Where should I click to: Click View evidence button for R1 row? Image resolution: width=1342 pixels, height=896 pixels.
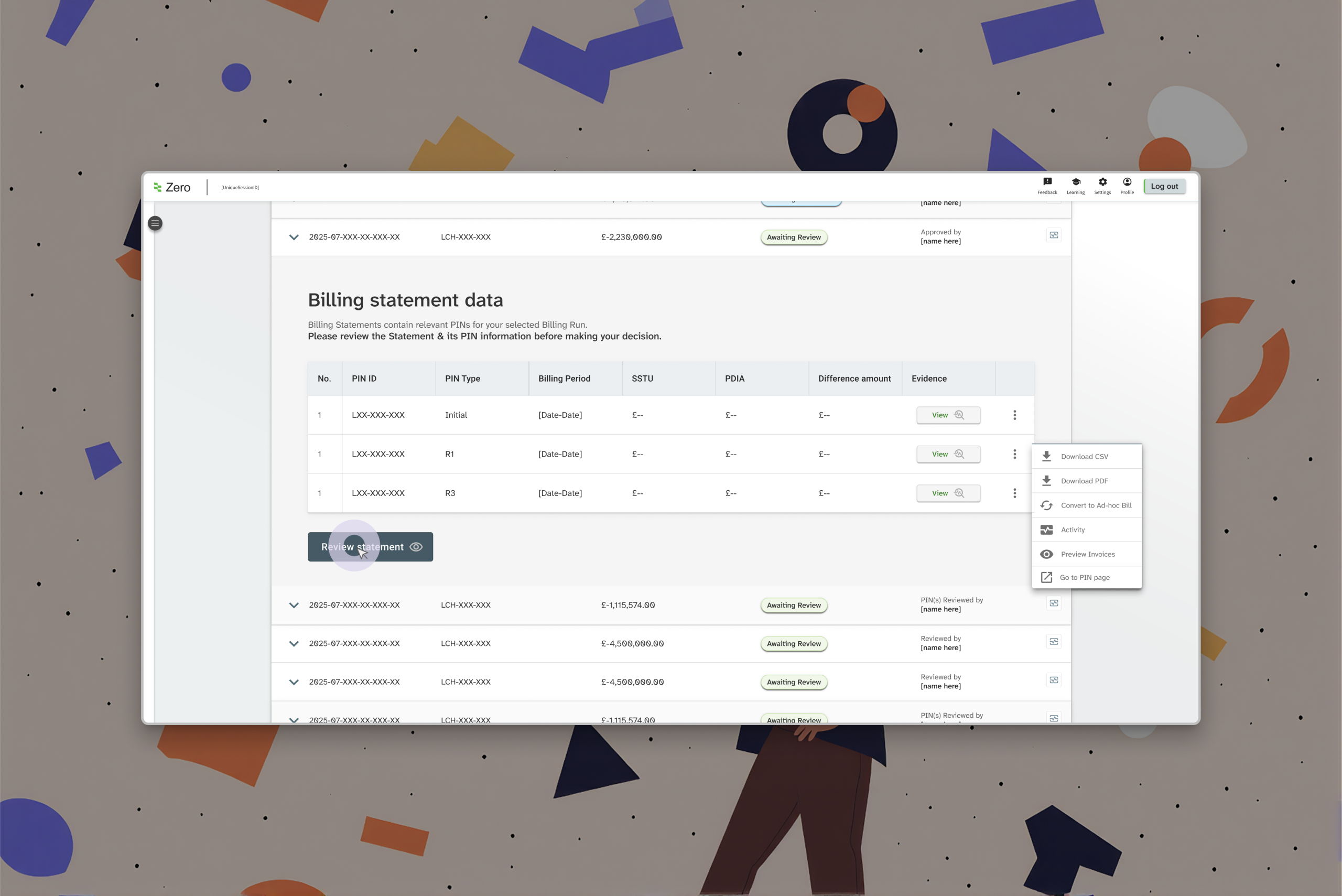click(948, 454)
